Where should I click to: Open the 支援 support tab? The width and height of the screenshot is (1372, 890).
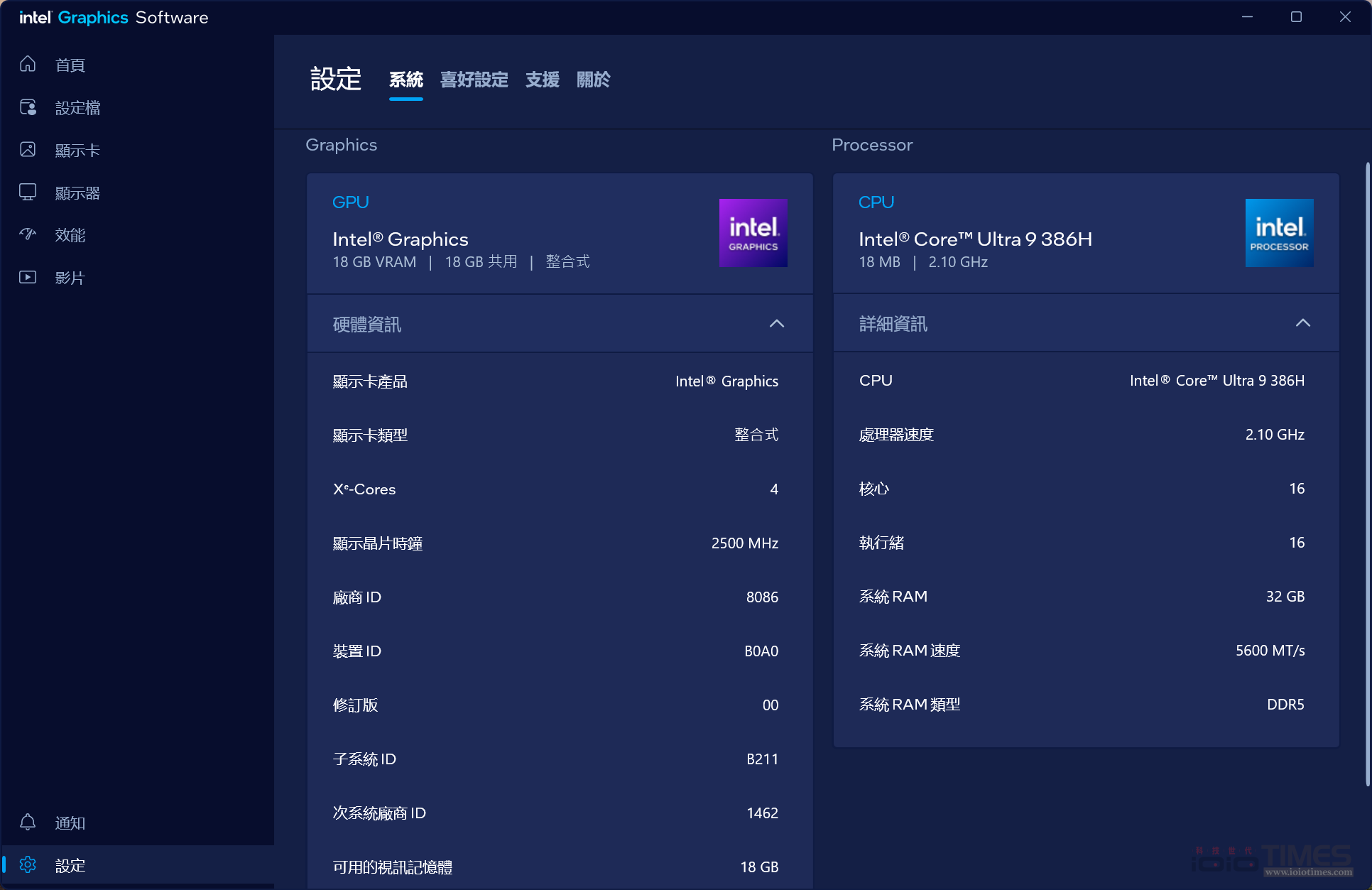click(x=543, y=80)
